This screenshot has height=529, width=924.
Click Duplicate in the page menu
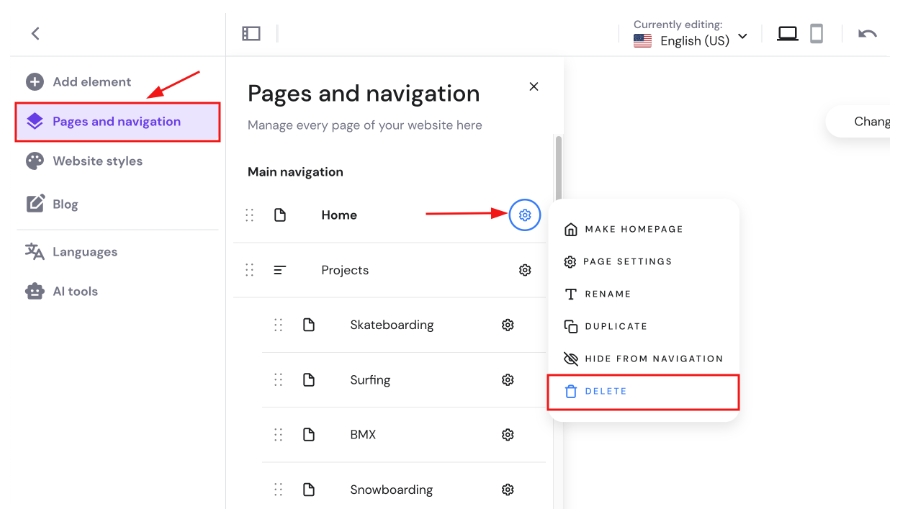click(606, 326)
